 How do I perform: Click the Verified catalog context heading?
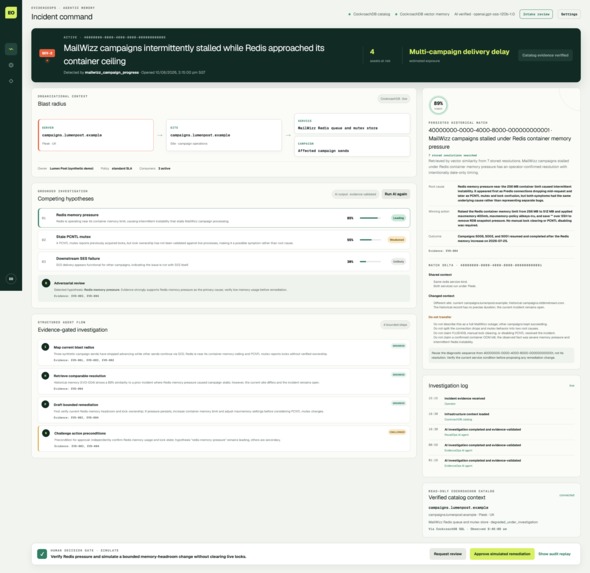click(457, 497)
